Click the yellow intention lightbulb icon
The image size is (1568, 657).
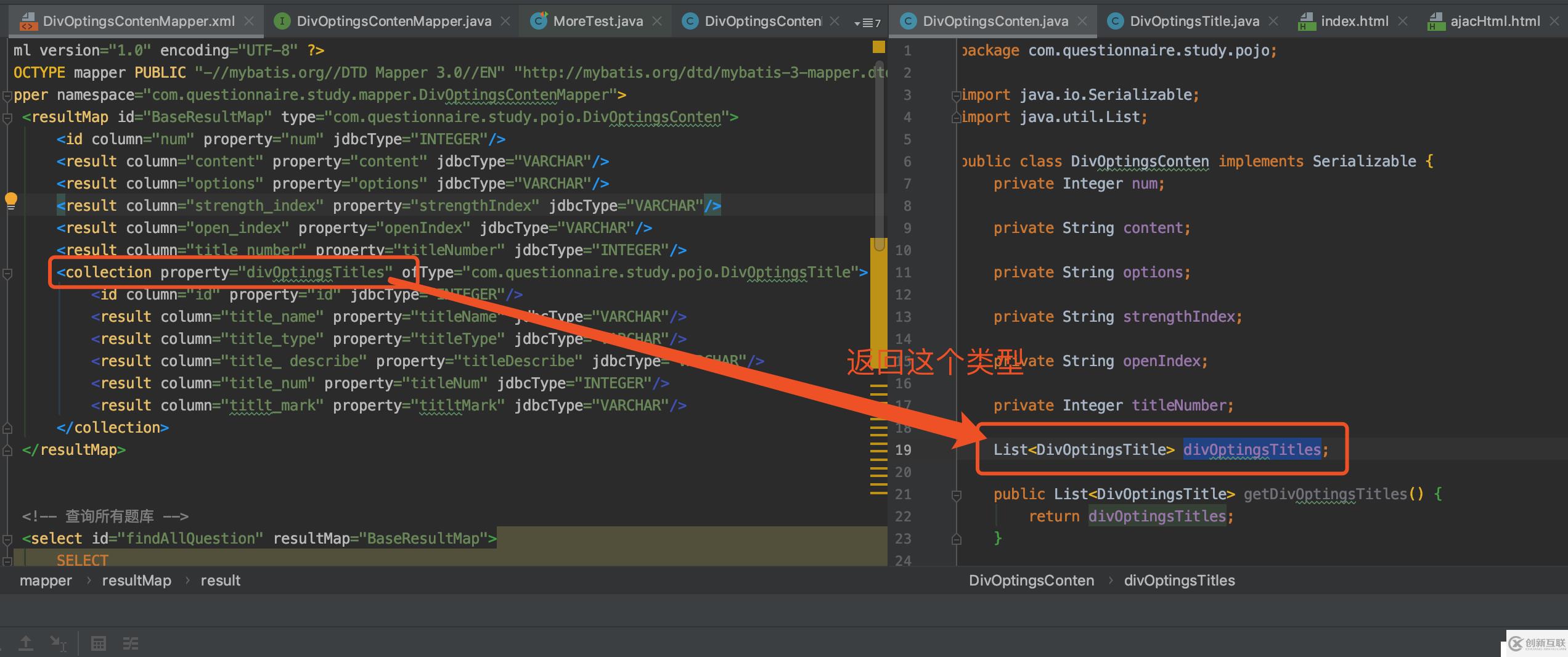11,200
